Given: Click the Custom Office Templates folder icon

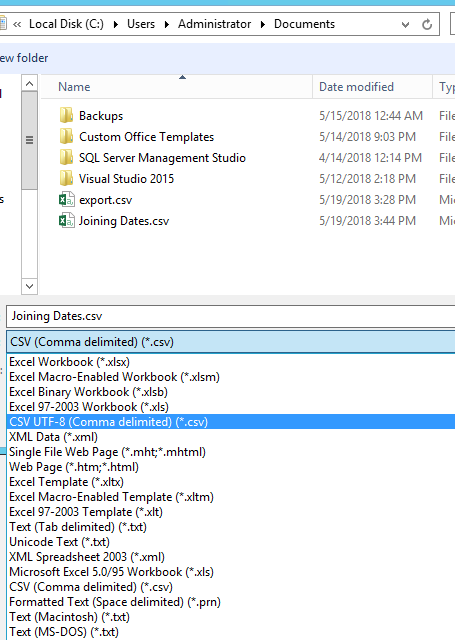Looking at the screenshot, I should coord(67,137).
